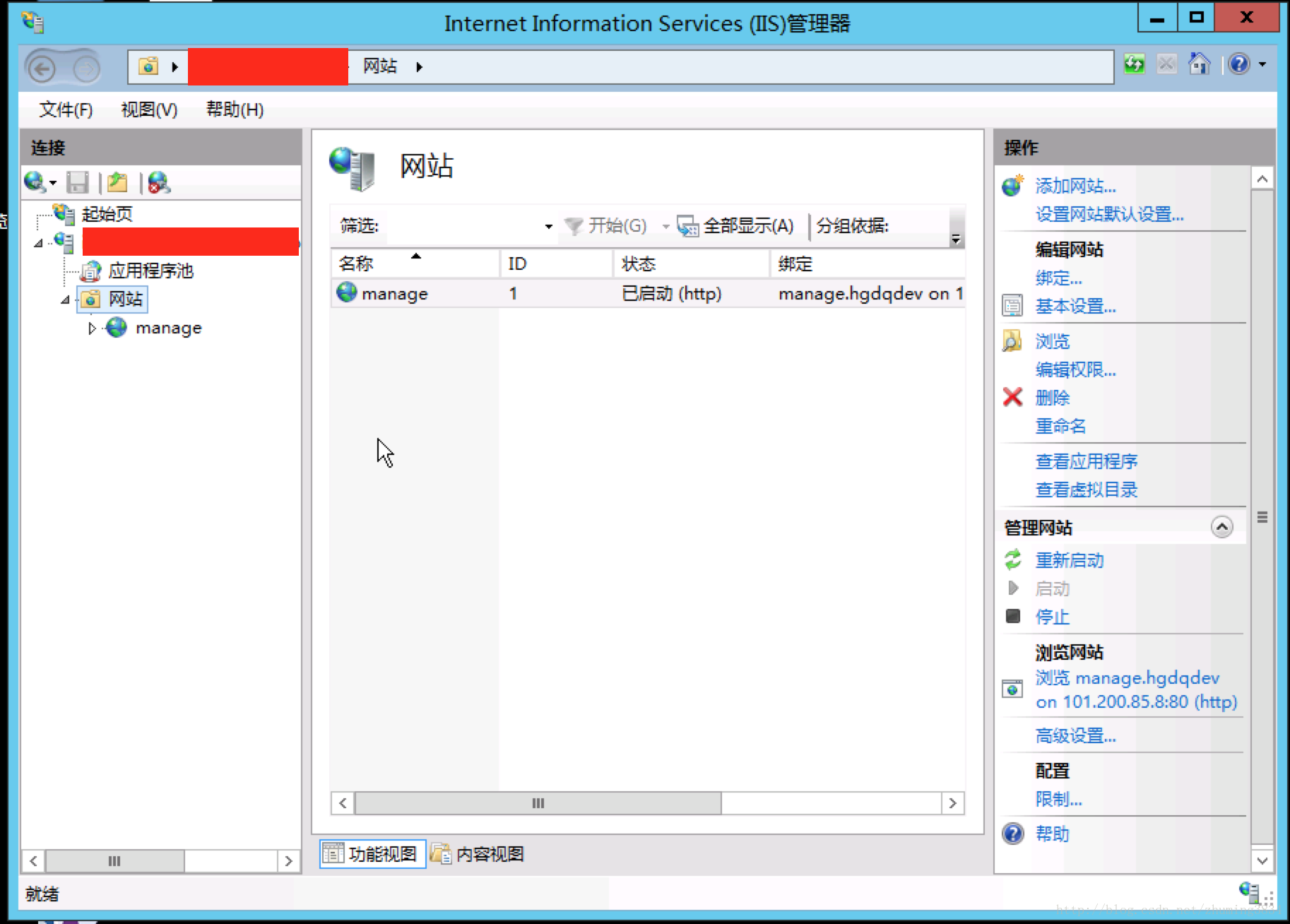Click 重命名 action link

1060,427
